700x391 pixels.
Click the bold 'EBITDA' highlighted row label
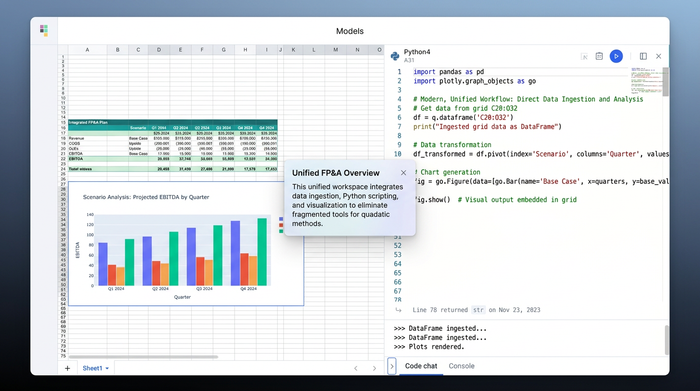point(76,158)
